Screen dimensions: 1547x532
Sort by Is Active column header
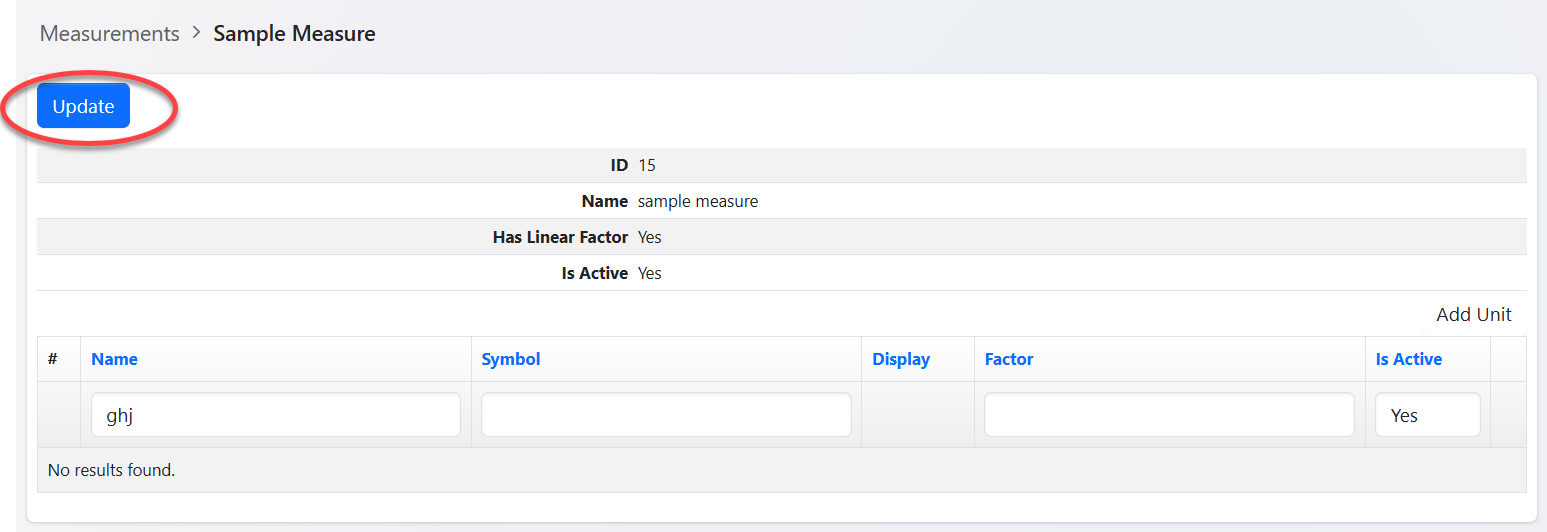click(1408, 359)
